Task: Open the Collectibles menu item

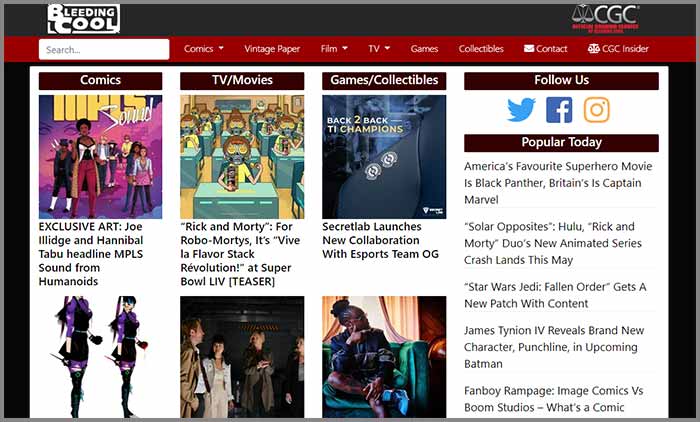Action: pos(481,49)
